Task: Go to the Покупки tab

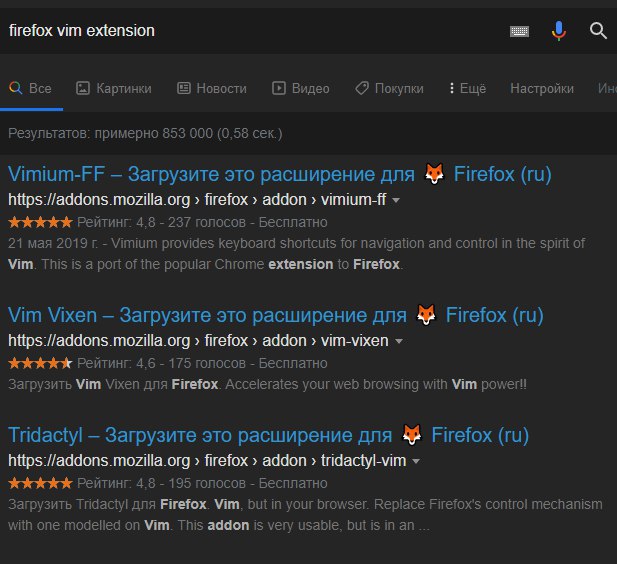Action: (x=390, y=88)
